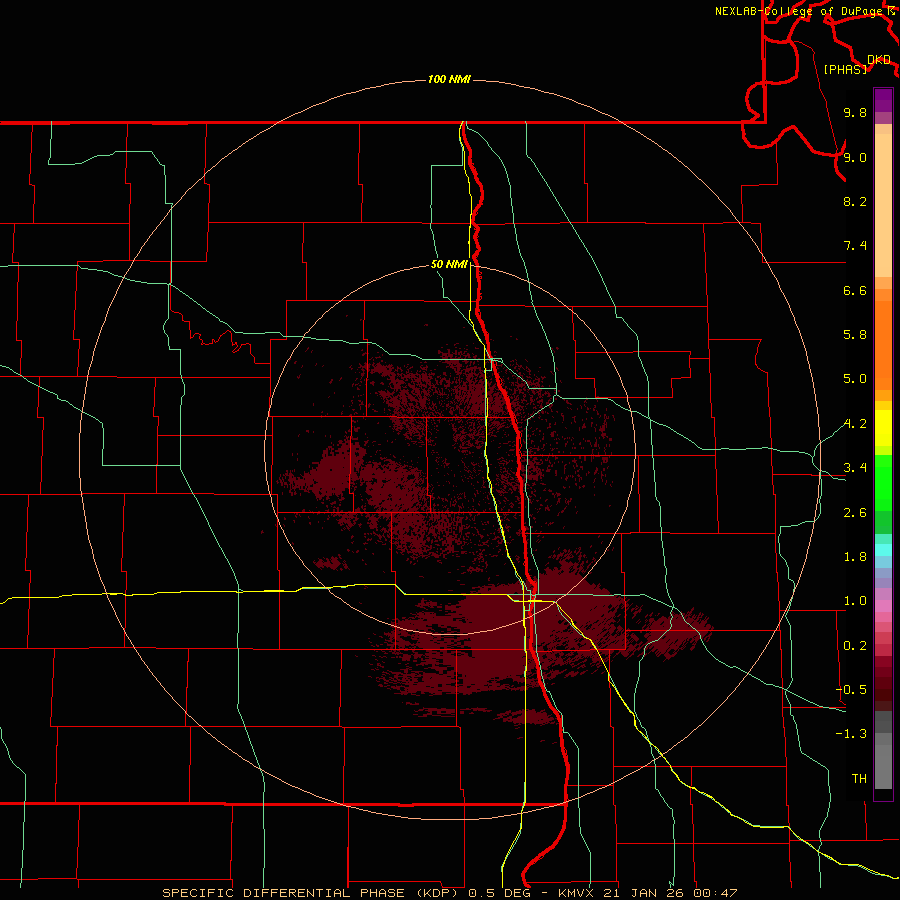Click the 4.2 scale value
This screenshot has width=900, height=900.
[x=855, y=424]
